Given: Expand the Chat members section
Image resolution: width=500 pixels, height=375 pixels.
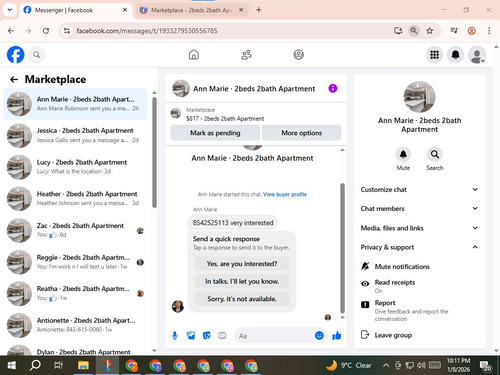Looking at the screenshot, I should 419,209.
